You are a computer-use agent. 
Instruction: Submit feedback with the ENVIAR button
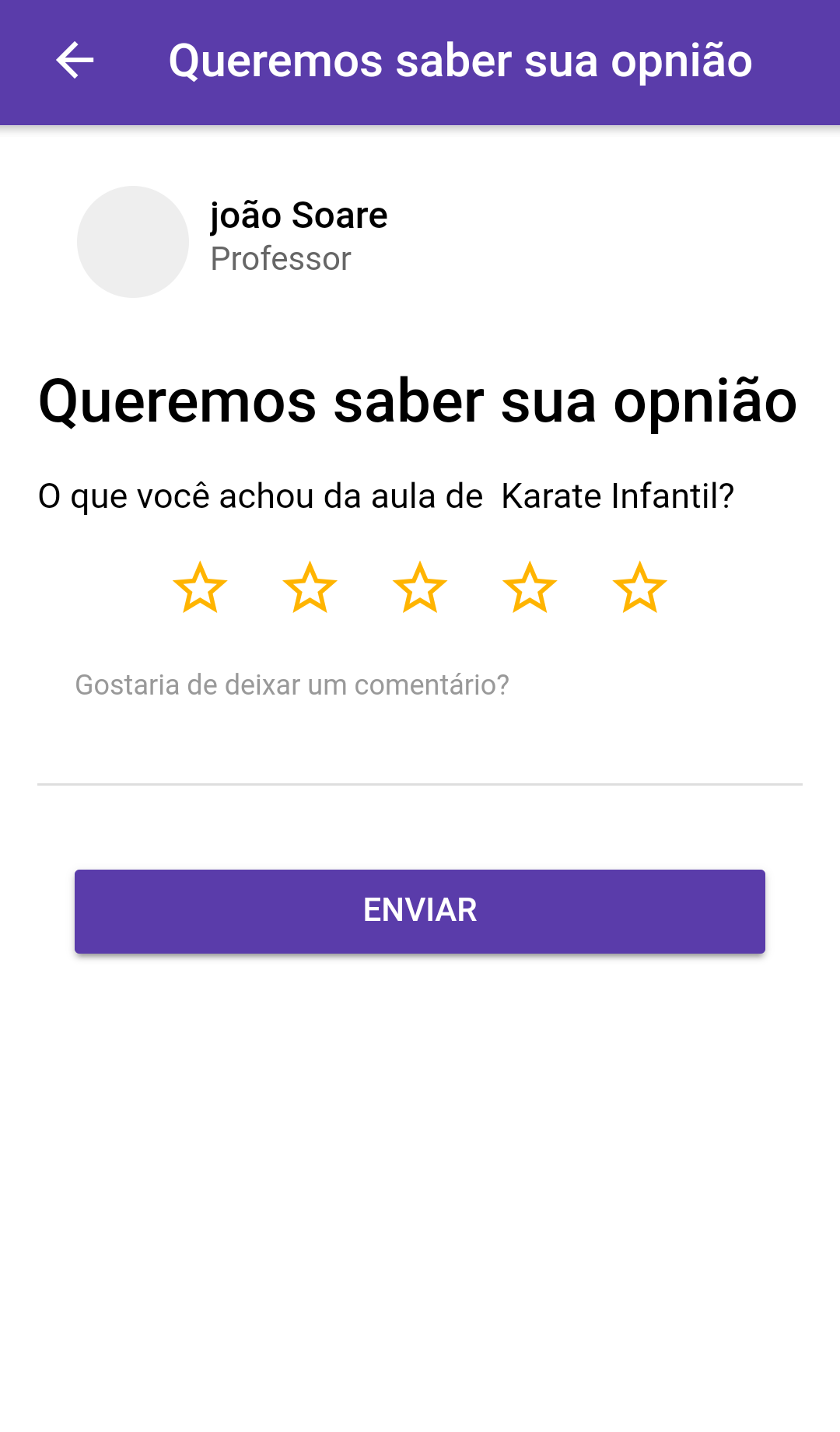click(x=420, y=911)
